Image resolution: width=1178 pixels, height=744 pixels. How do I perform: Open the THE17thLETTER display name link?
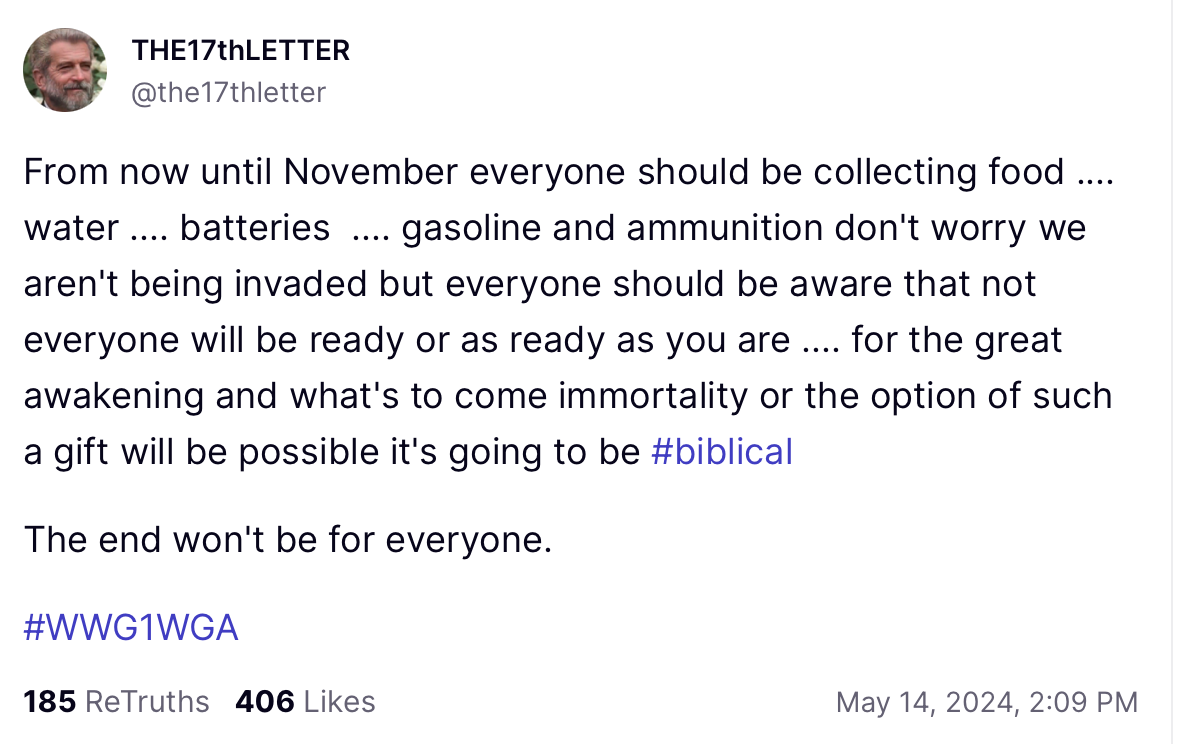click(x=240, y=50)
